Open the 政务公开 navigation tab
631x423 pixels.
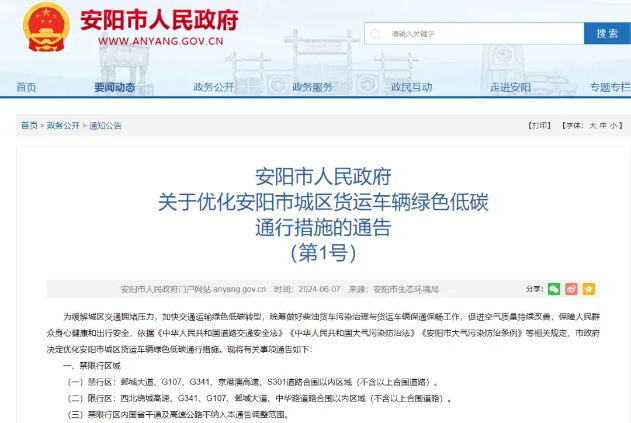(x=213, y=87)
